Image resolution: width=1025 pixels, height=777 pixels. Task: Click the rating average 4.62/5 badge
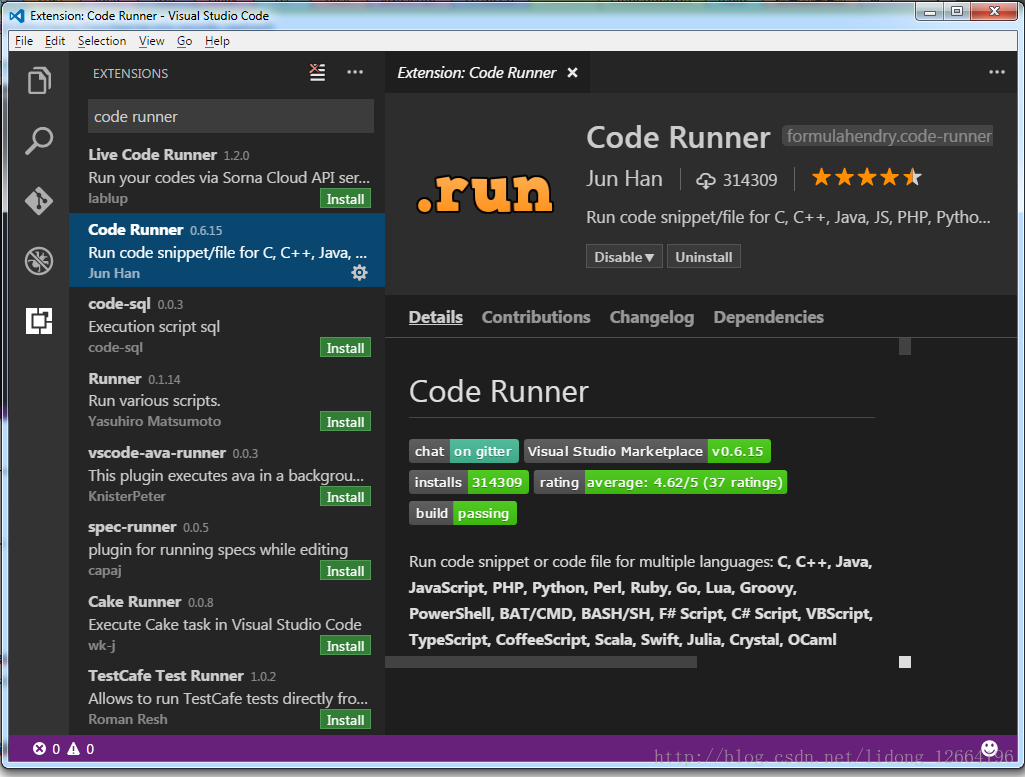[660, 482]
